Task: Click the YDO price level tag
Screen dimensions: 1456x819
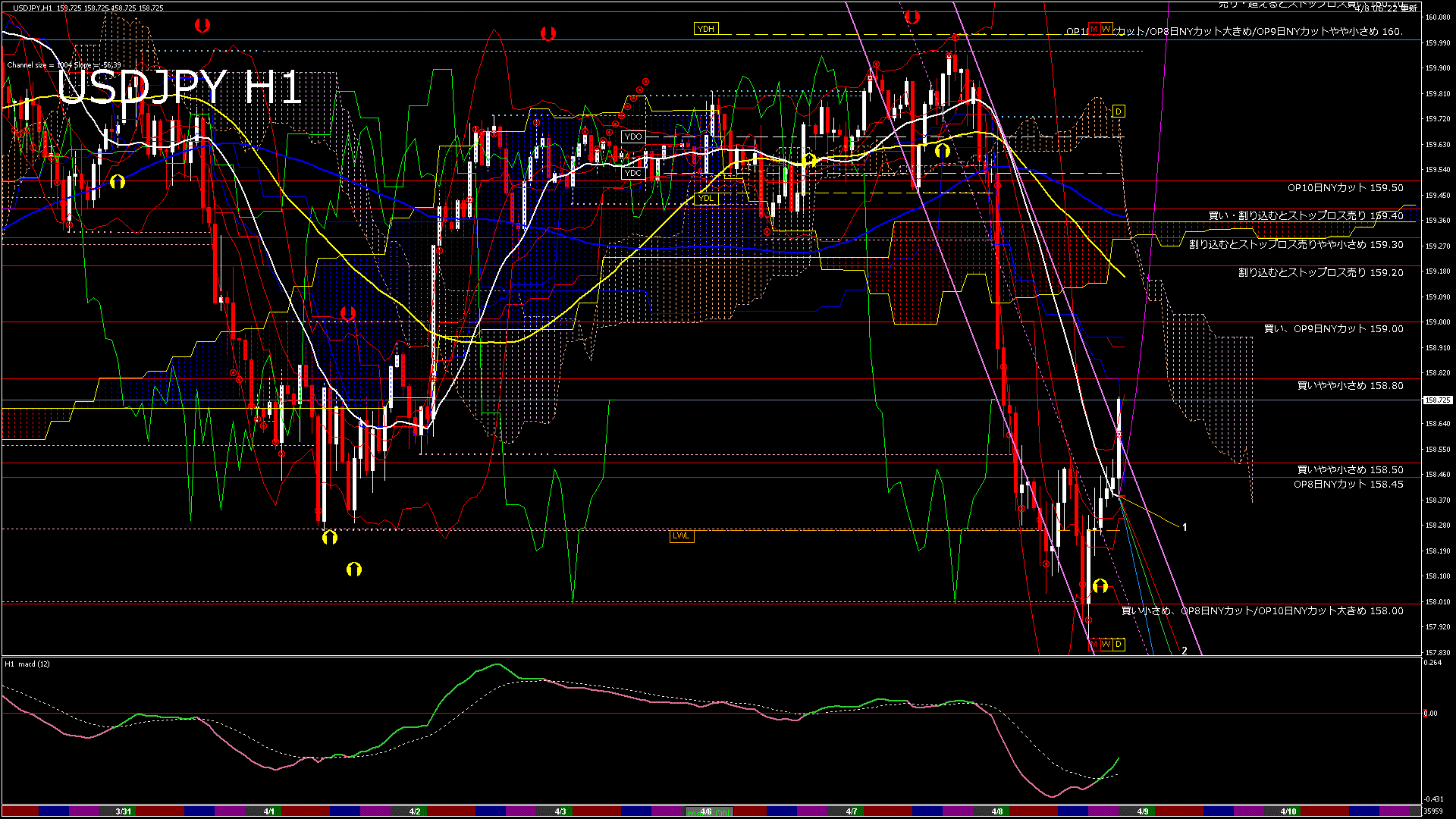Action: 632,137
